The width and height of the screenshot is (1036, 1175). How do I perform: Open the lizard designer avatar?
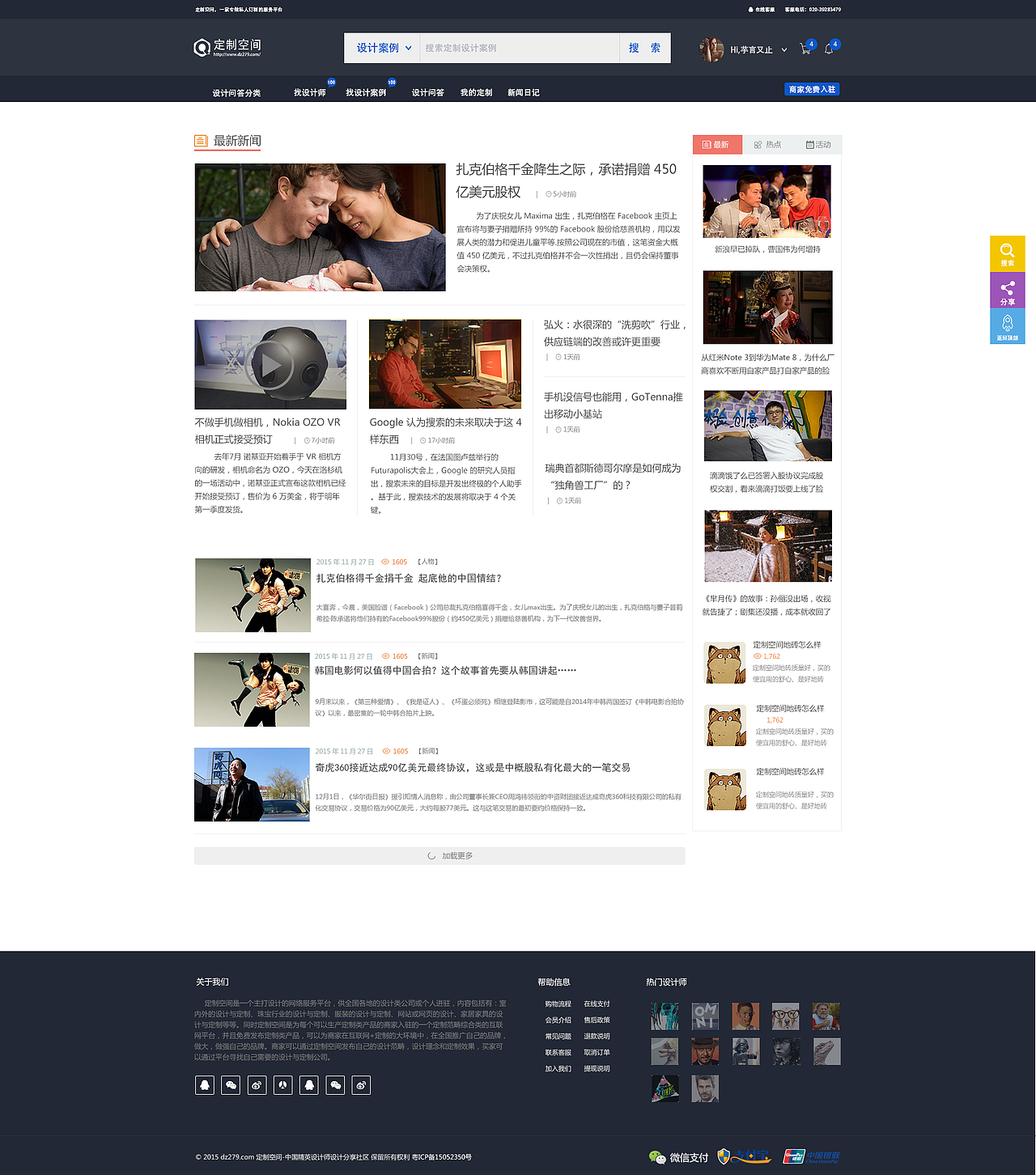pos(827,1051)
